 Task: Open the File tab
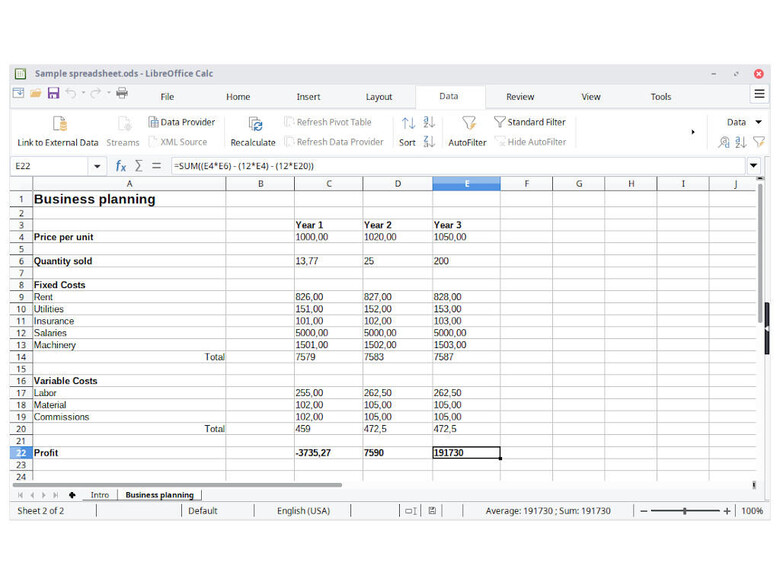click(167, 97)
